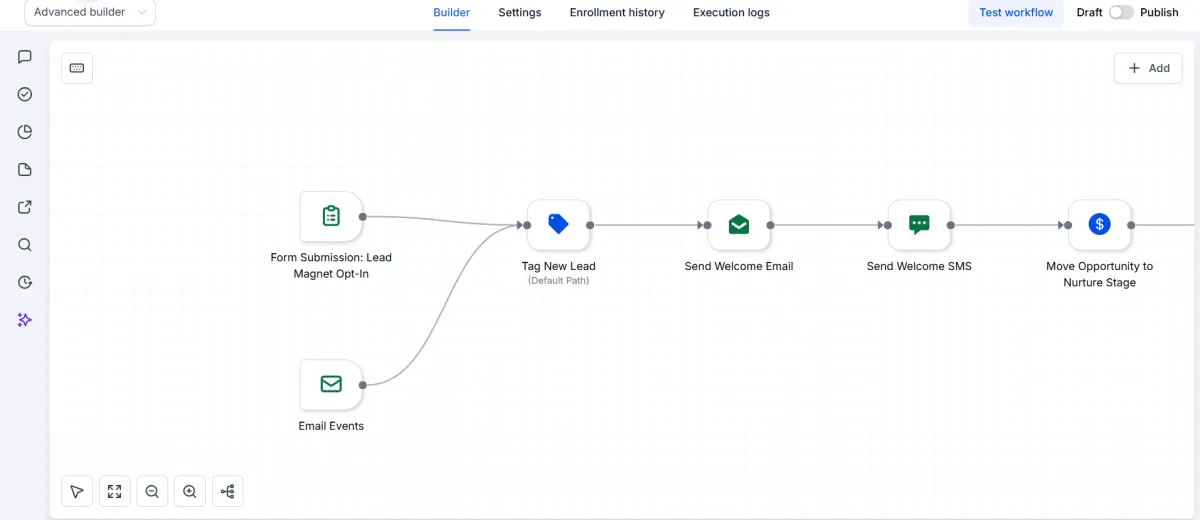Image resolution: width=1200 pixels, height=520 pixels.
Task: Click the fit-to-screen expand icon
Action: coord(115,491)
